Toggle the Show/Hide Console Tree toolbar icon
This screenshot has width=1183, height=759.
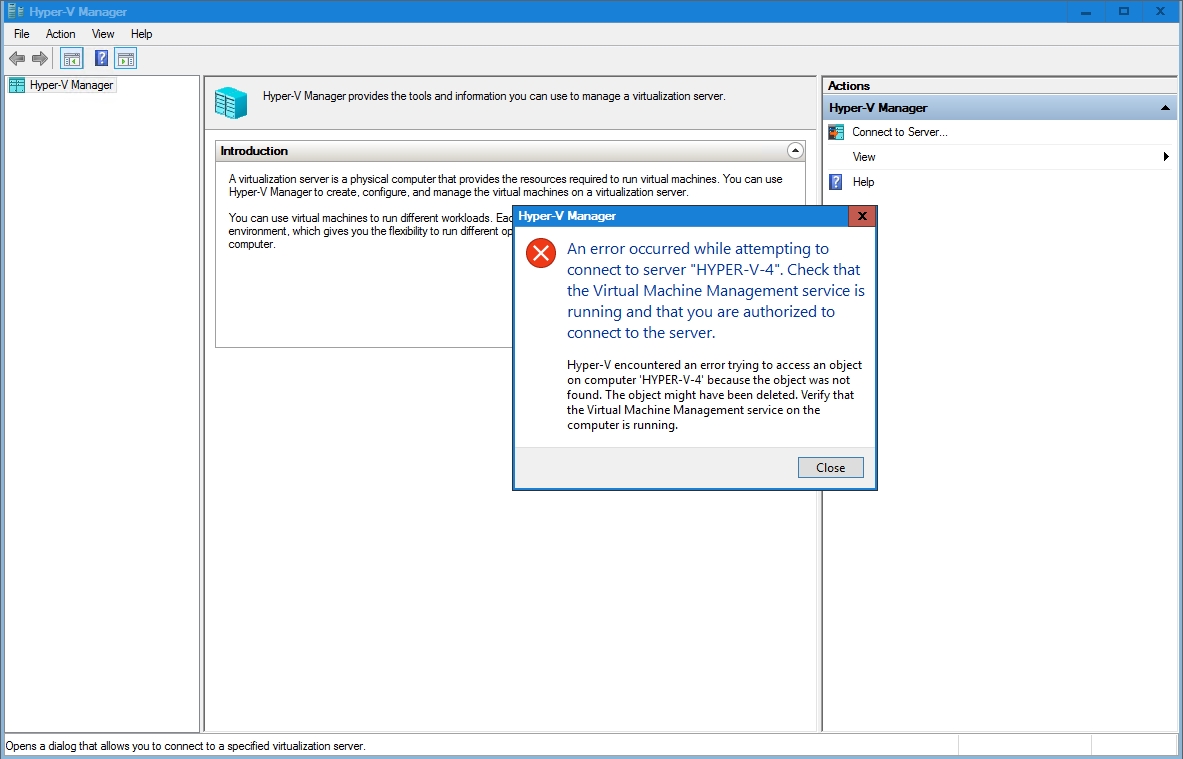pyautogui.click(x=72, y=58)
